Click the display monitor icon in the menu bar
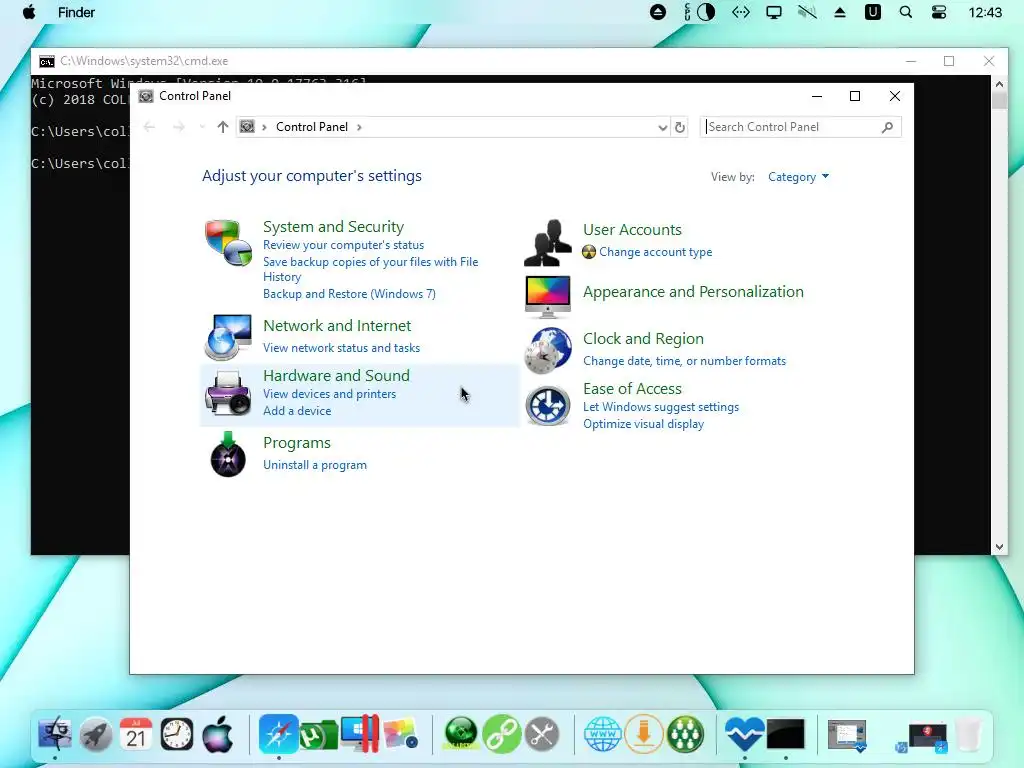 pos(774,12)
